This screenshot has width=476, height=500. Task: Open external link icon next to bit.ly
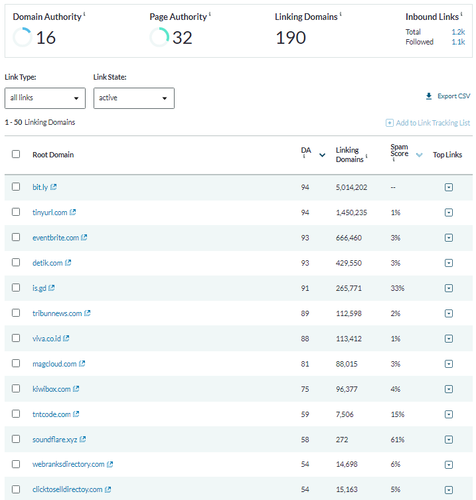(x=54, y=187)
